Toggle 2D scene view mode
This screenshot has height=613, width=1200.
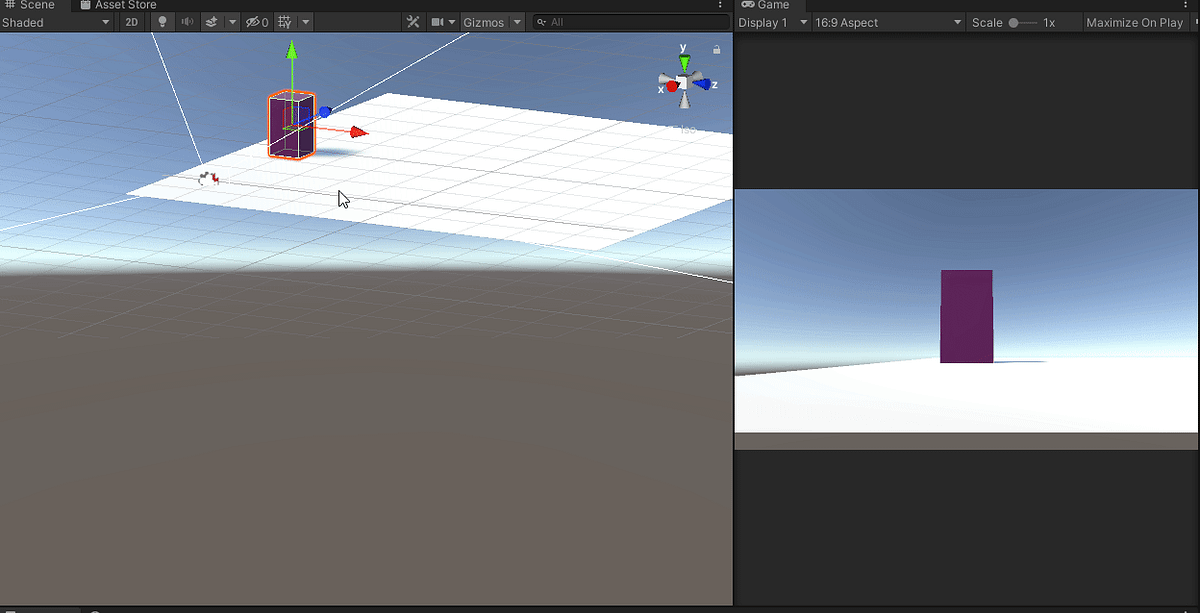[x=131, y=21]
